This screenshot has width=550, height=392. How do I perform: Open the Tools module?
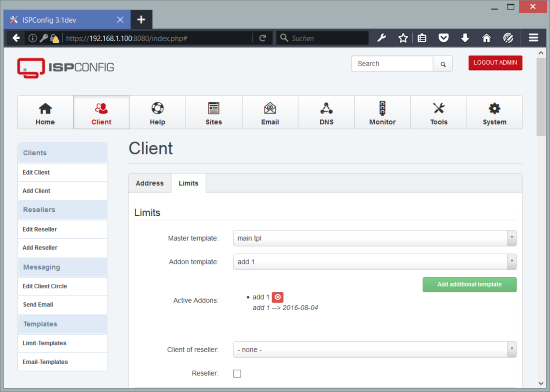tap(438, 113)
